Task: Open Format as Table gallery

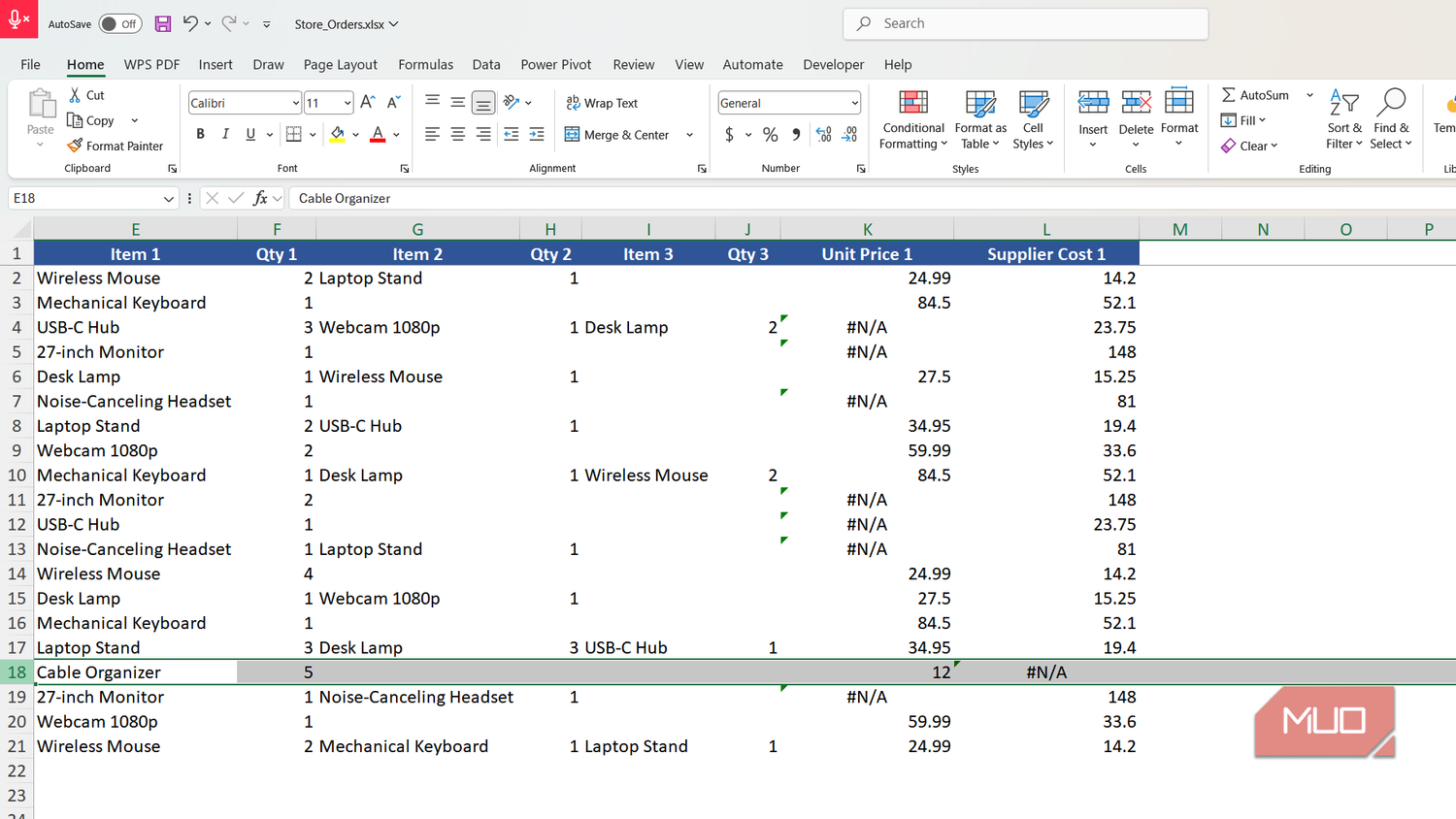Action: pyautogui.click(x=980, y=119)
